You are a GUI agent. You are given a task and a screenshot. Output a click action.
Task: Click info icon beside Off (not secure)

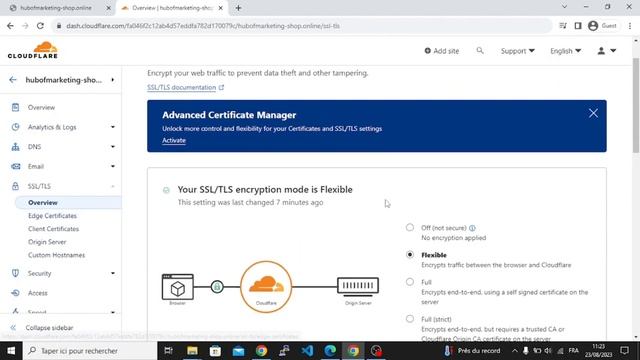pos(472,228)
